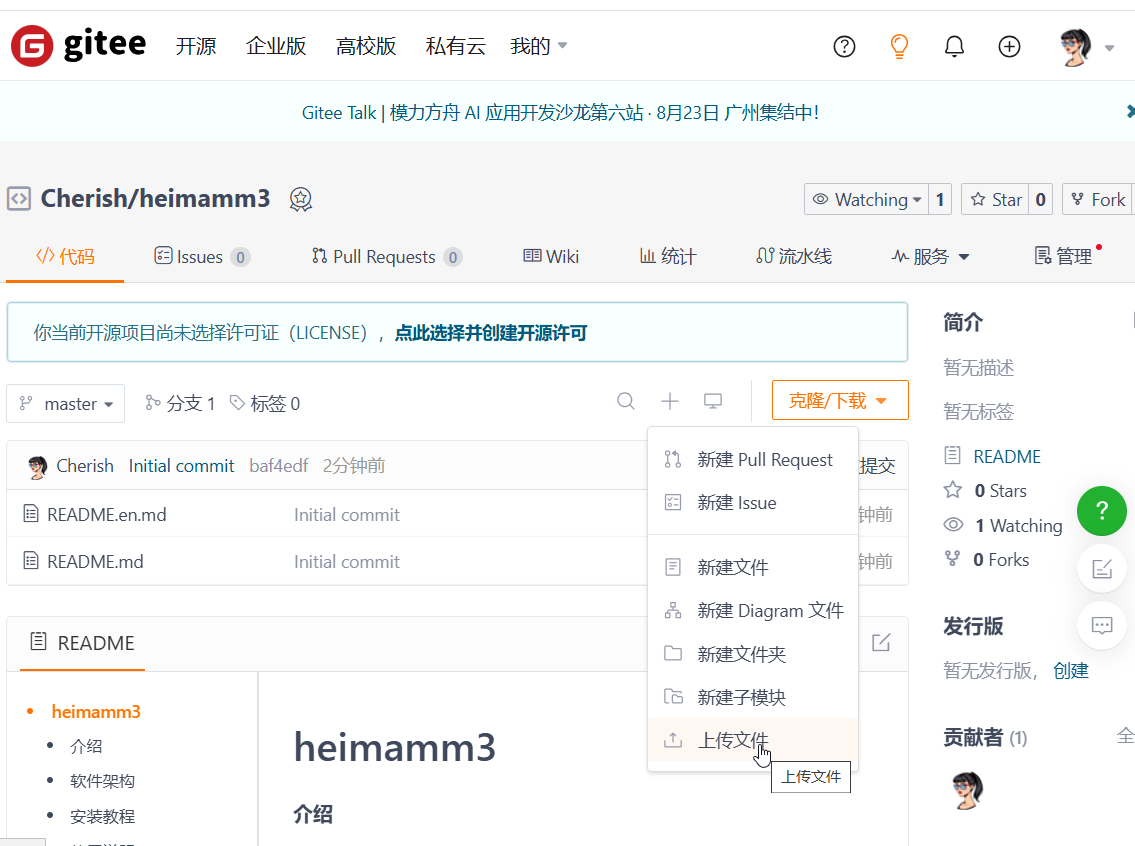
Task: Open the 我的 dropdown menu
Action: (539, 46)
